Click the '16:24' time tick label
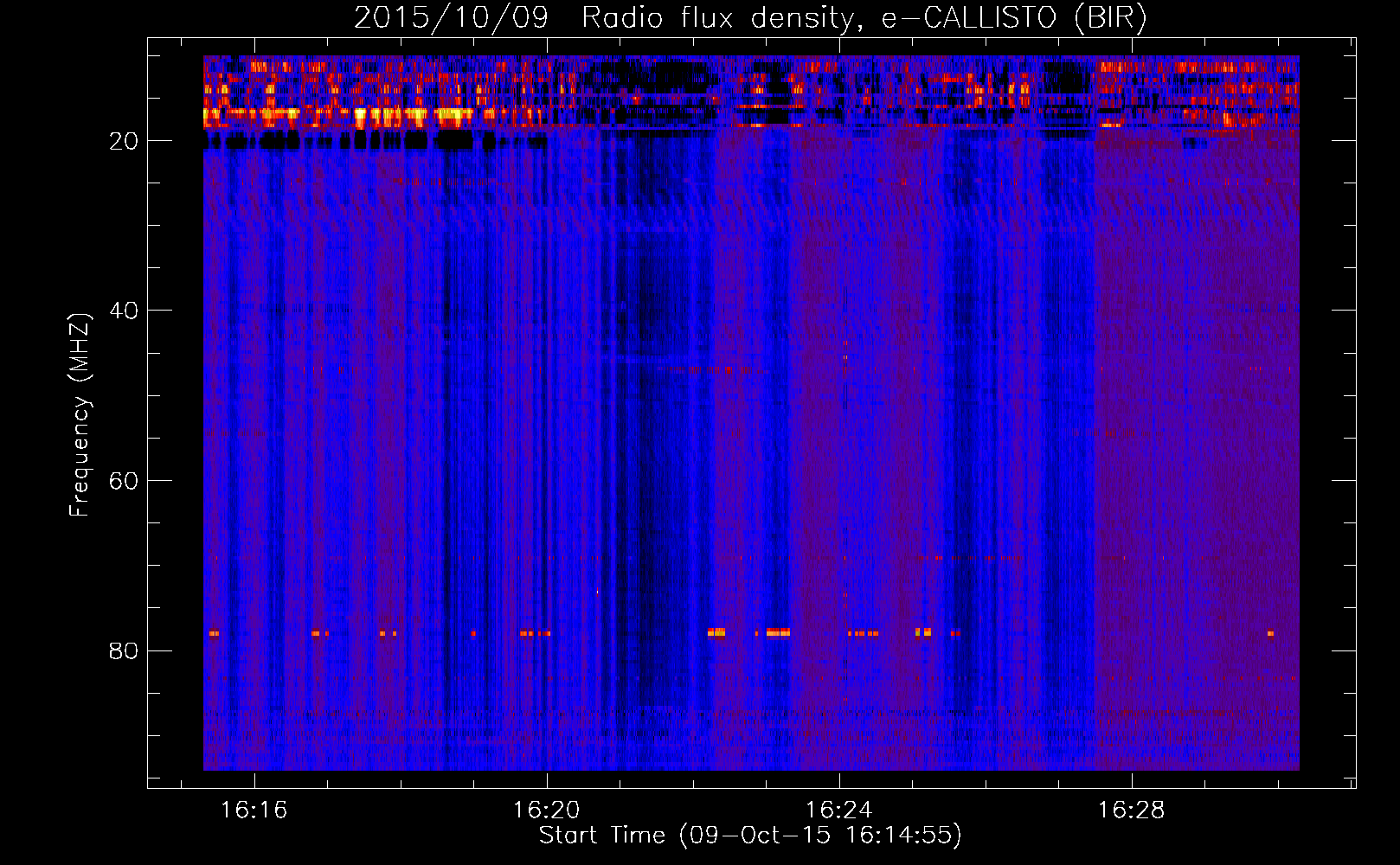Image resolution: width=1400 pixels, height=865 pixels. (x=838, y=811)
